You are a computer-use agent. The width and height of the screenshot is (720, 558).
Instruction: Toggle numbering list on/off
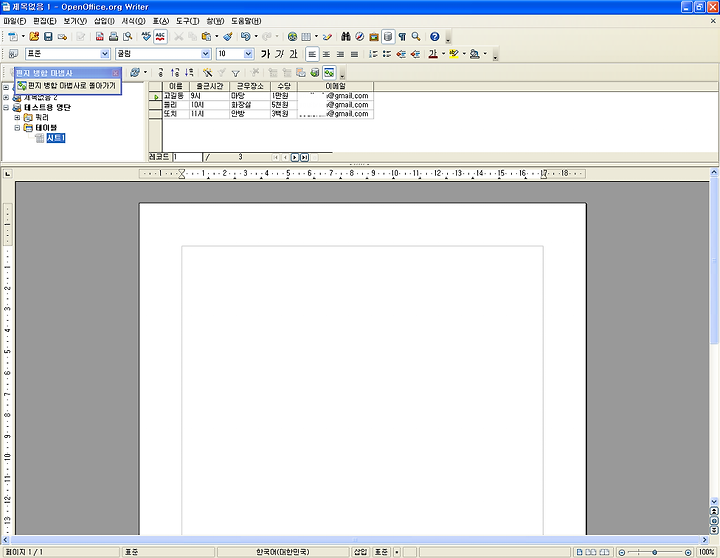point(373,54)
